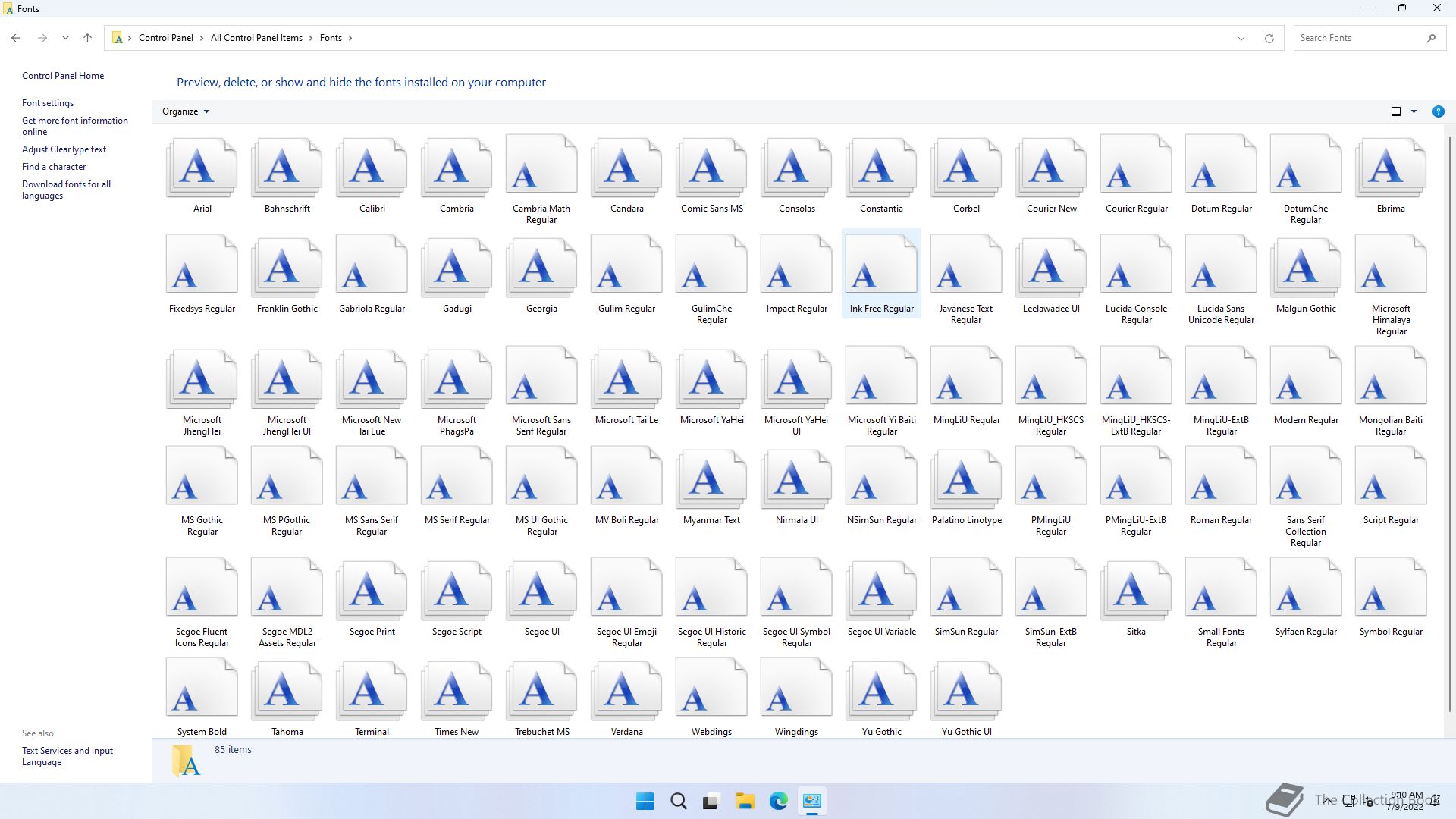Screen dimensions: 1456x819
Task: Select the Tahoma font icon
Action: pyautogui.click(x=287, y=689)
